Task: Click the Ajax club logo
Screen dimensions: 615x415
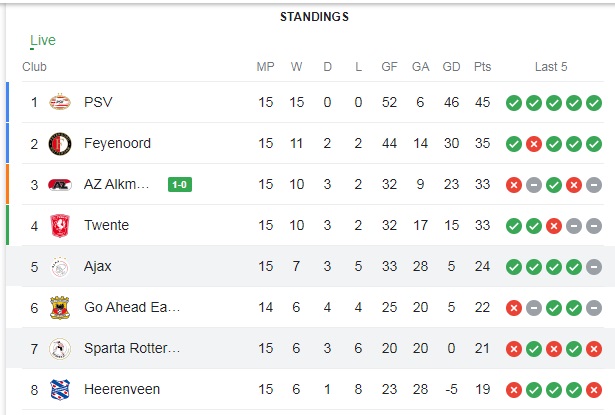Action: 60,267
